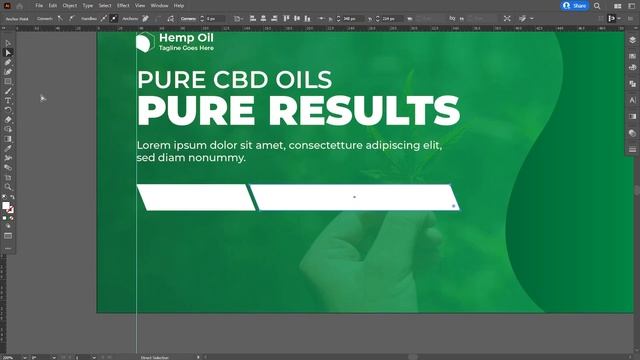Open the Object menu
Image resolution: width=640 pixels, height=360 pixels.
pos(69,6)
